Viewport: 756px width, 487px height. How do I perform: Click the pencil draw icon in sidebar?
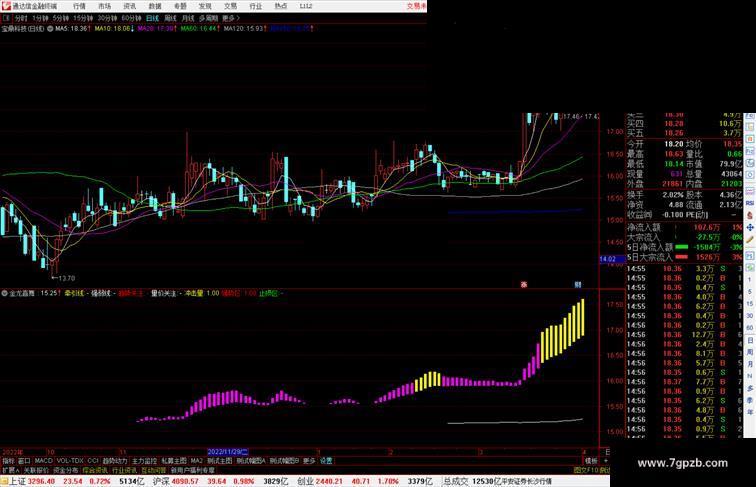pyautogui.click(x=750, y=240)
